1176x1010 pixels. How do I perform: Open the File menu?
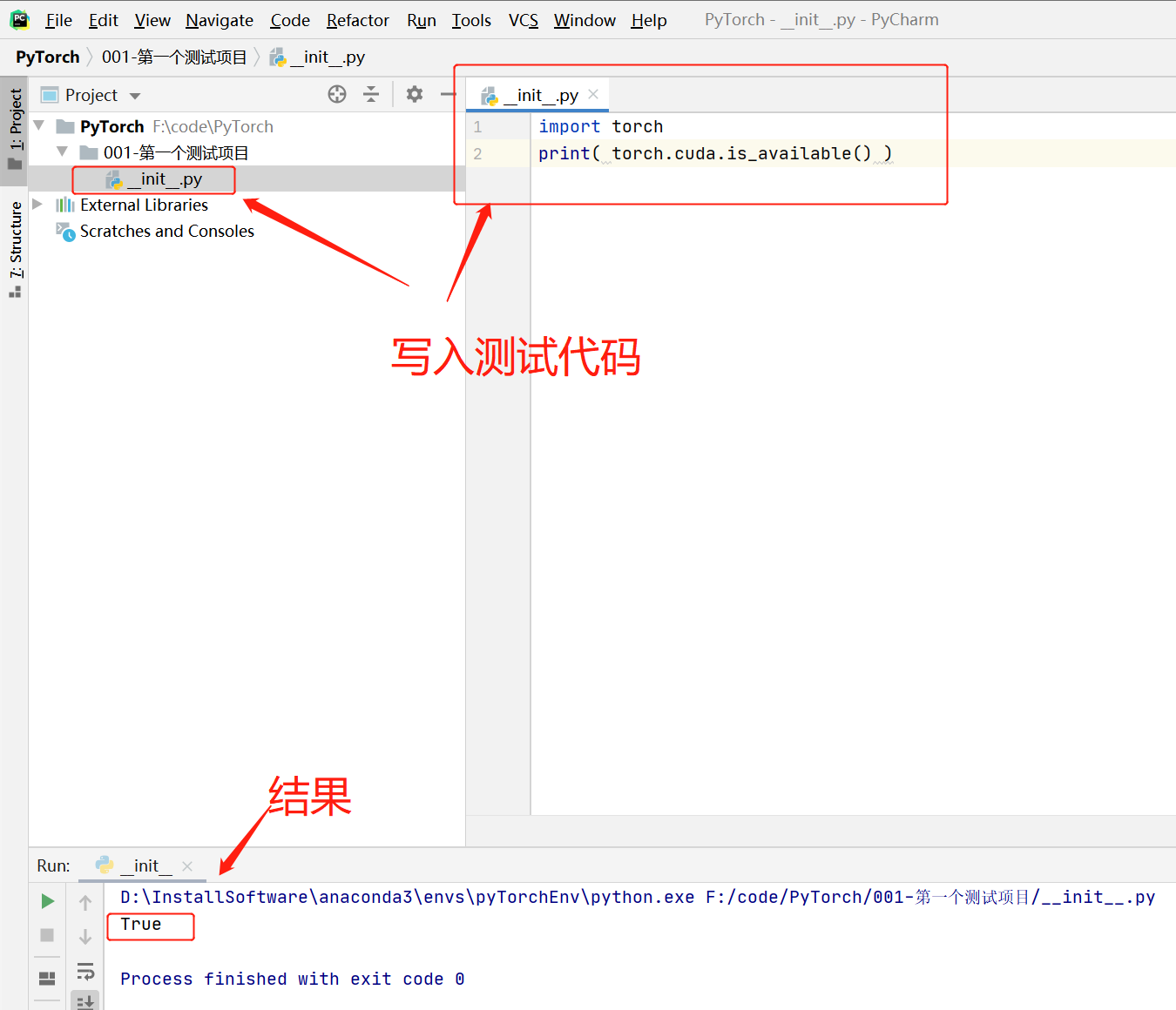(58, 20)
